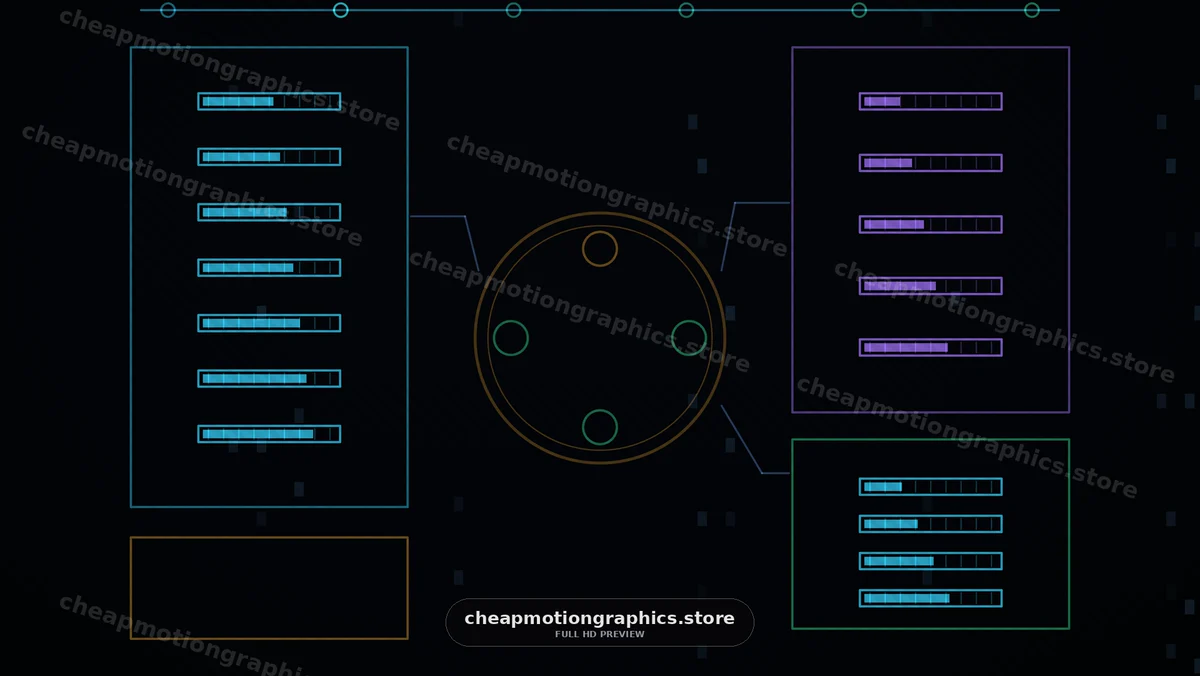This screenshot has height=676, width=1200.
Task: Select the orange circle atop the central dial
Action: tap(600, 249)
